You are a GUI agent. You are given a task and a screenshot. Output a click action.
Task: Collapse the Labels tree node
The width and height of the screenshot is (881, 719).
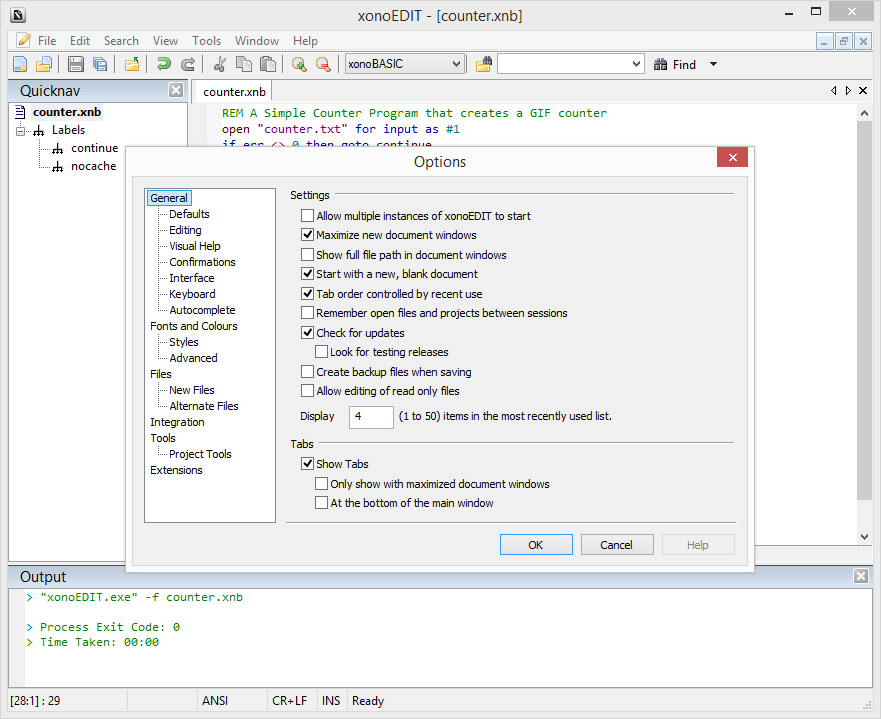(x=20, y=131)
